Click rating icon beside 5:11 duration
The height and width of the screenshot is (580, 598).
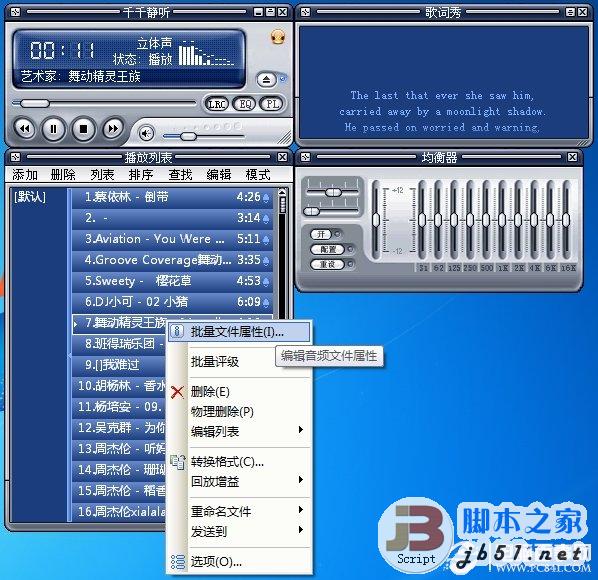click(x=266, y=239)
